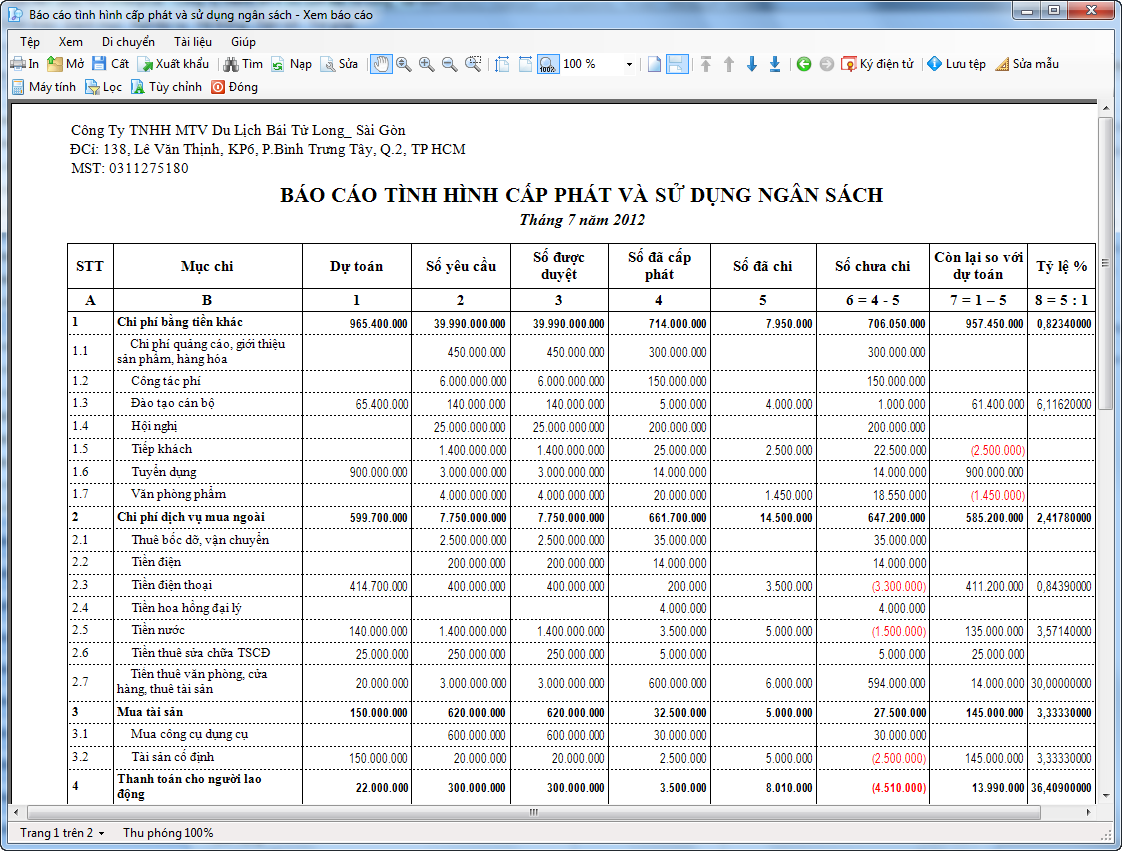Click Thu phóng 100% status text

168,832
